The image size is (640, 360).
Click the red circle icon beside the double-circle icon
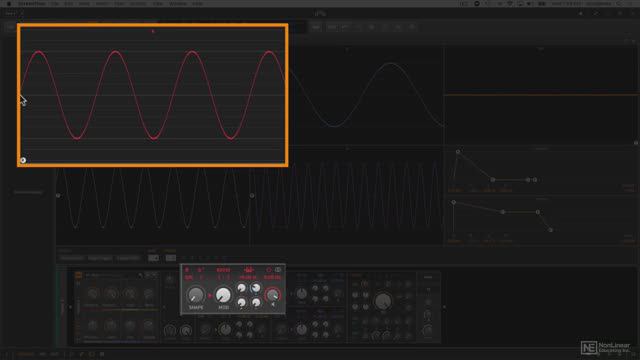(269, 270)
